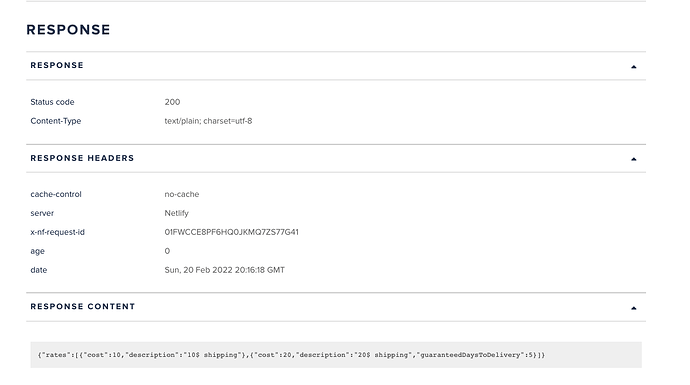Collapse the RESPONSE CONTENT section arrow

634,308
